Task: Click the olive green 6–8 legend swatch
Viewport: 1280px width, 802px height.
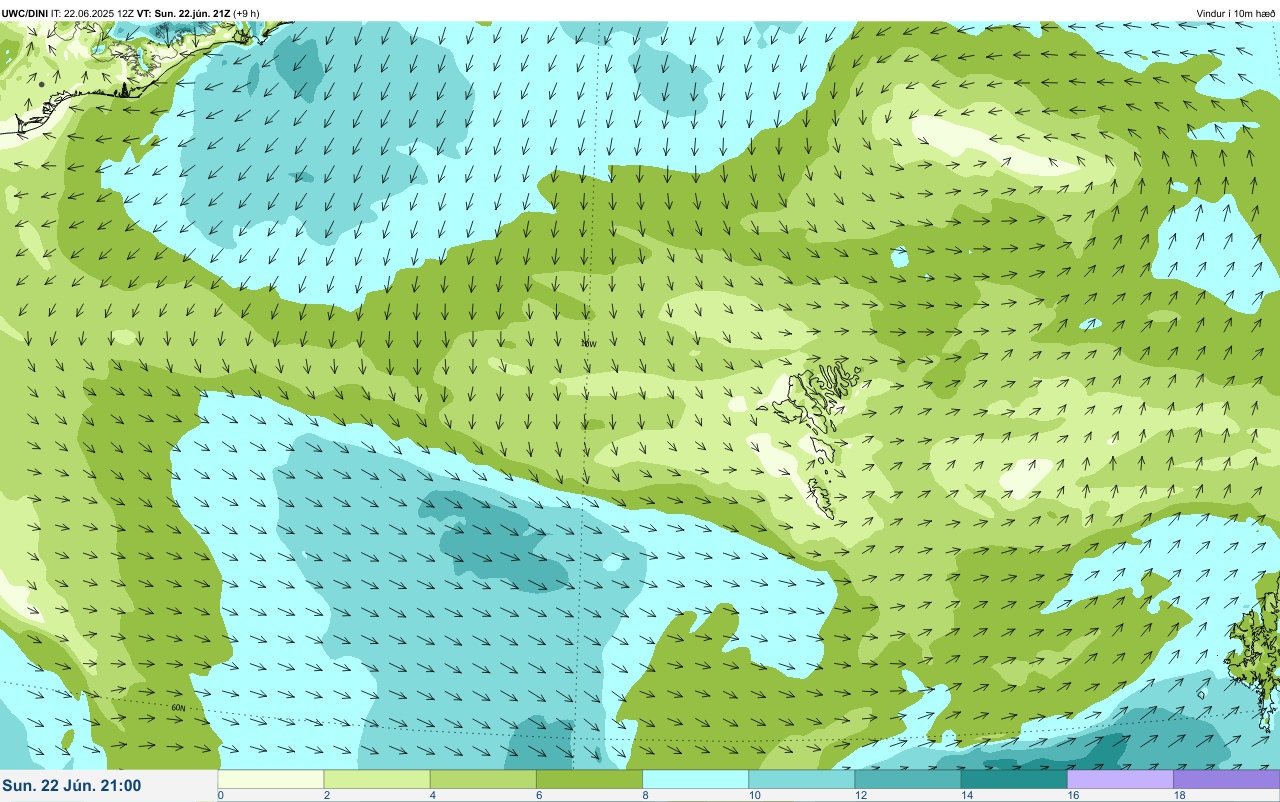Action: coord(590,779)
